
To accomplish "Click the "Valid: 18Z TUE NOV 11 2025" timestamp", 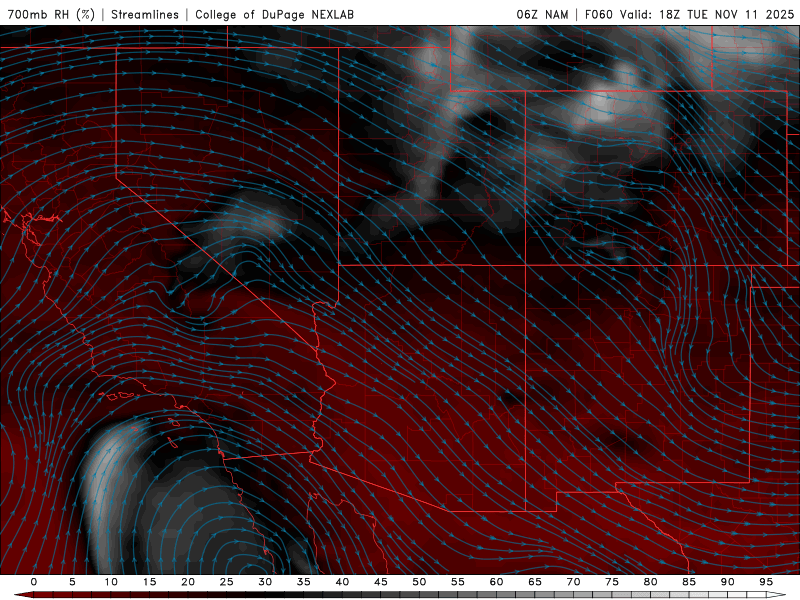I will 707,14.
